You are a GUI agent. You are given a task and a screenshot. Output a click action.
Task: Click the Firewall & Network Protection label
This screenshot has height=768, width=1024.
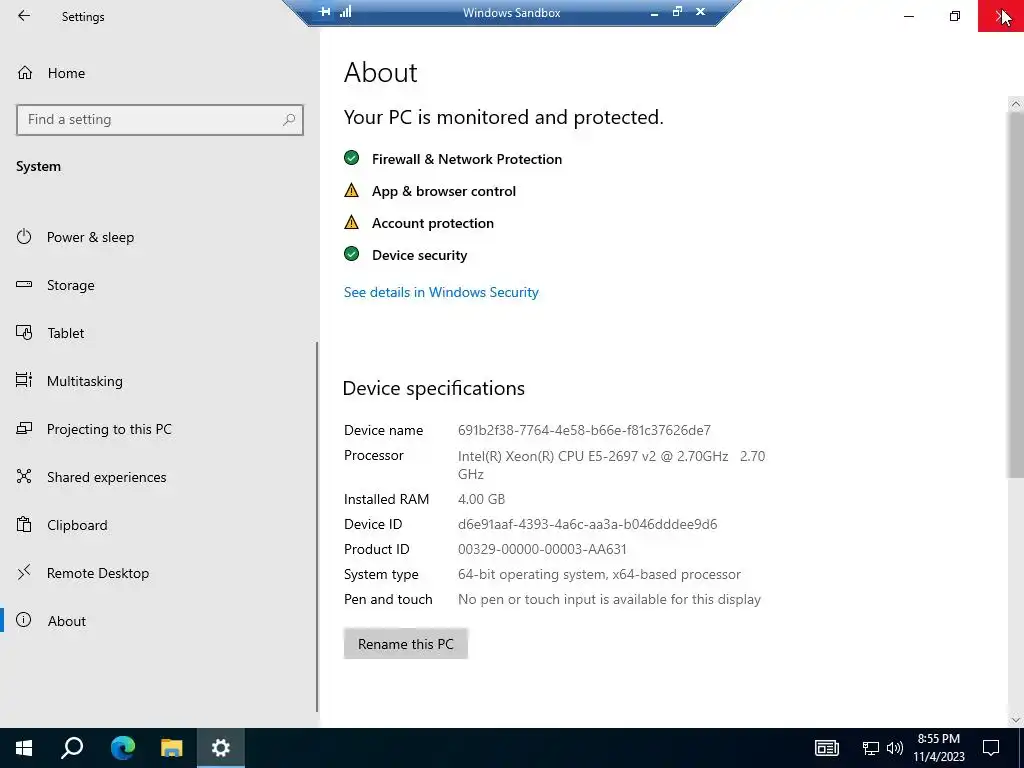[x=467, y=159]
